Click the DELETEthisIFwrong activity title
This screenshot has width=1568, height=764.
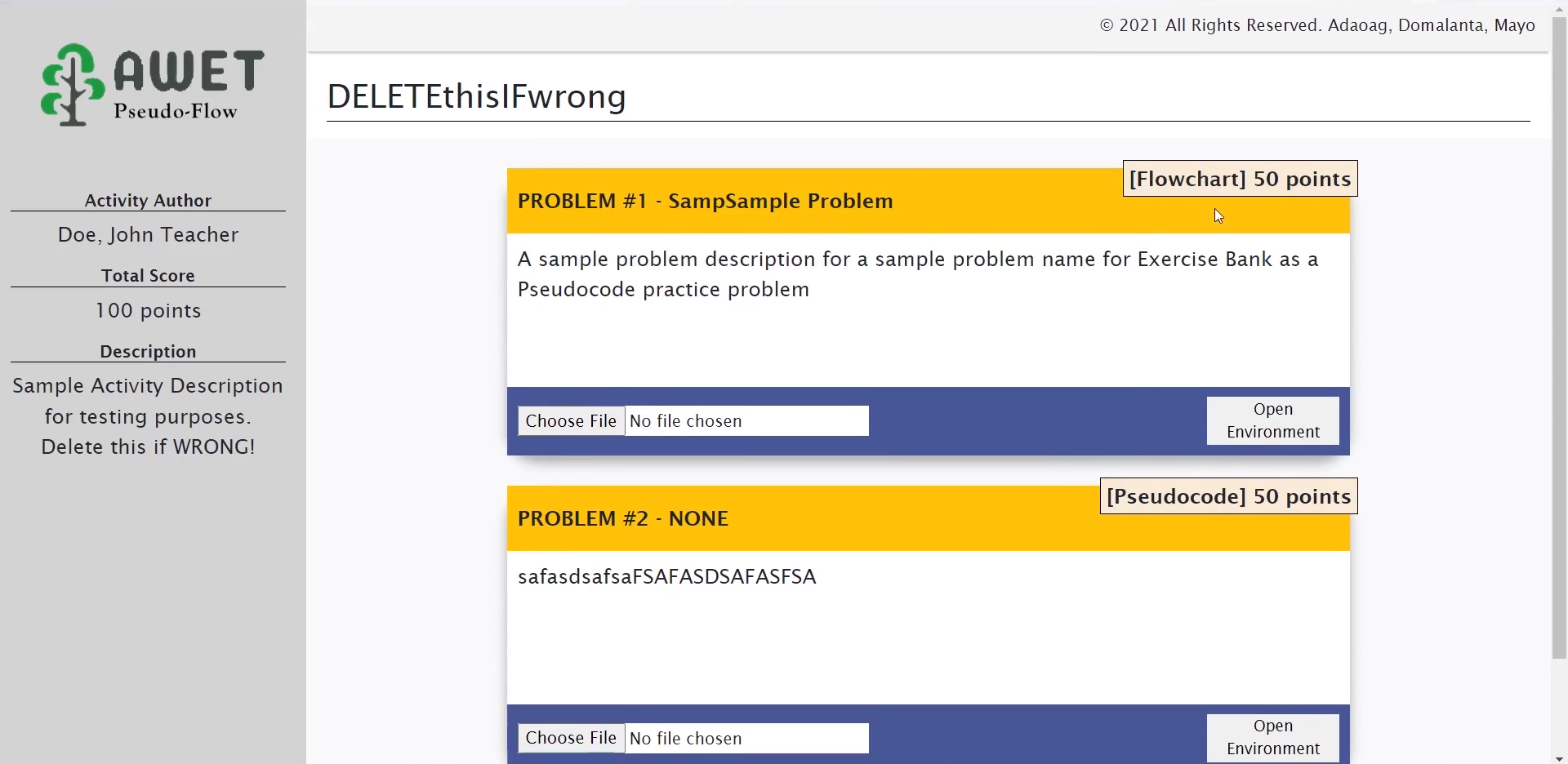coord(476,96)
